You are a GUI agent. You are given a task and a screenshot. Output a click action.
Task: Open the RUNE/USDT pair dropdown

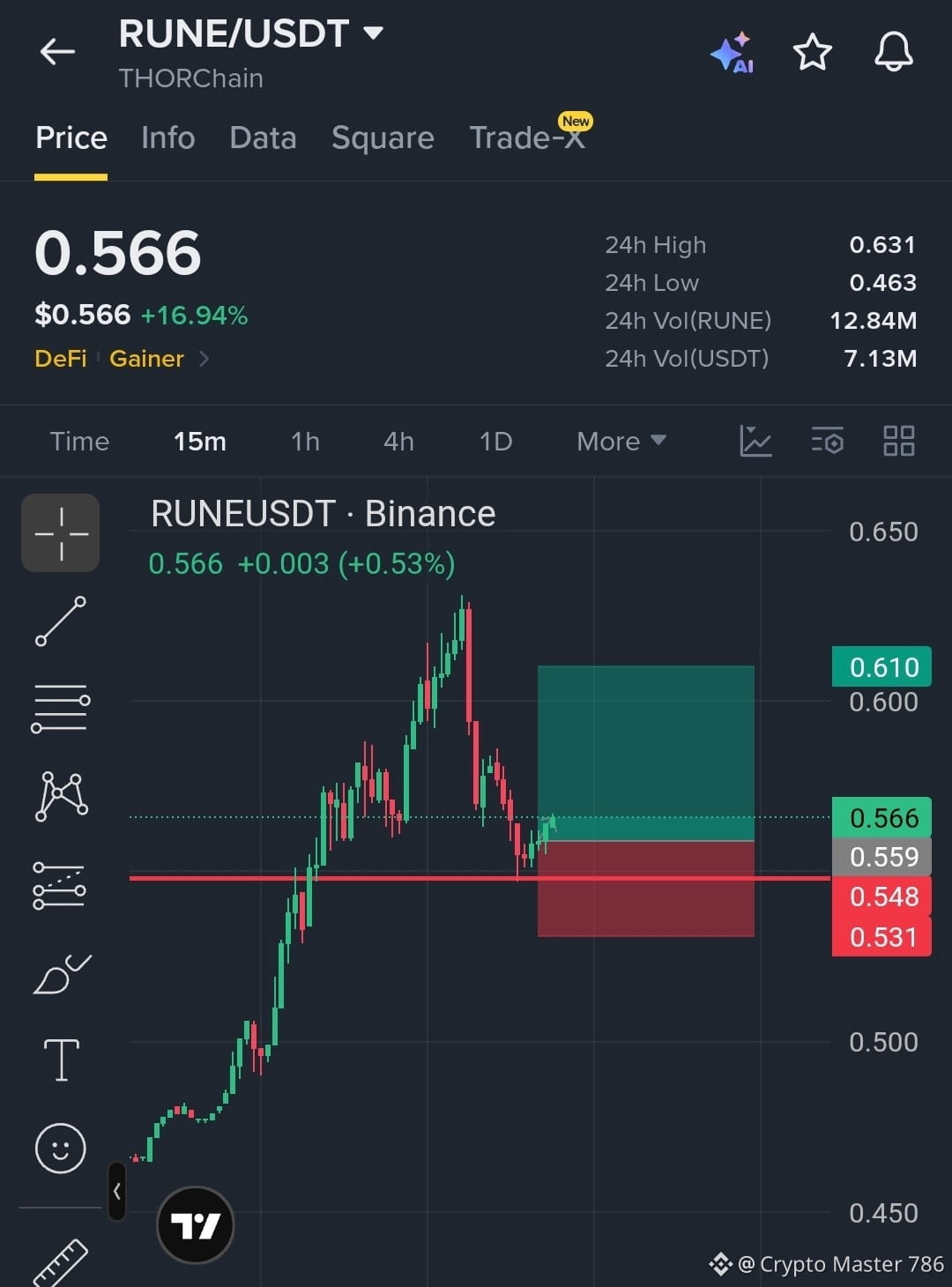(374, 33)
